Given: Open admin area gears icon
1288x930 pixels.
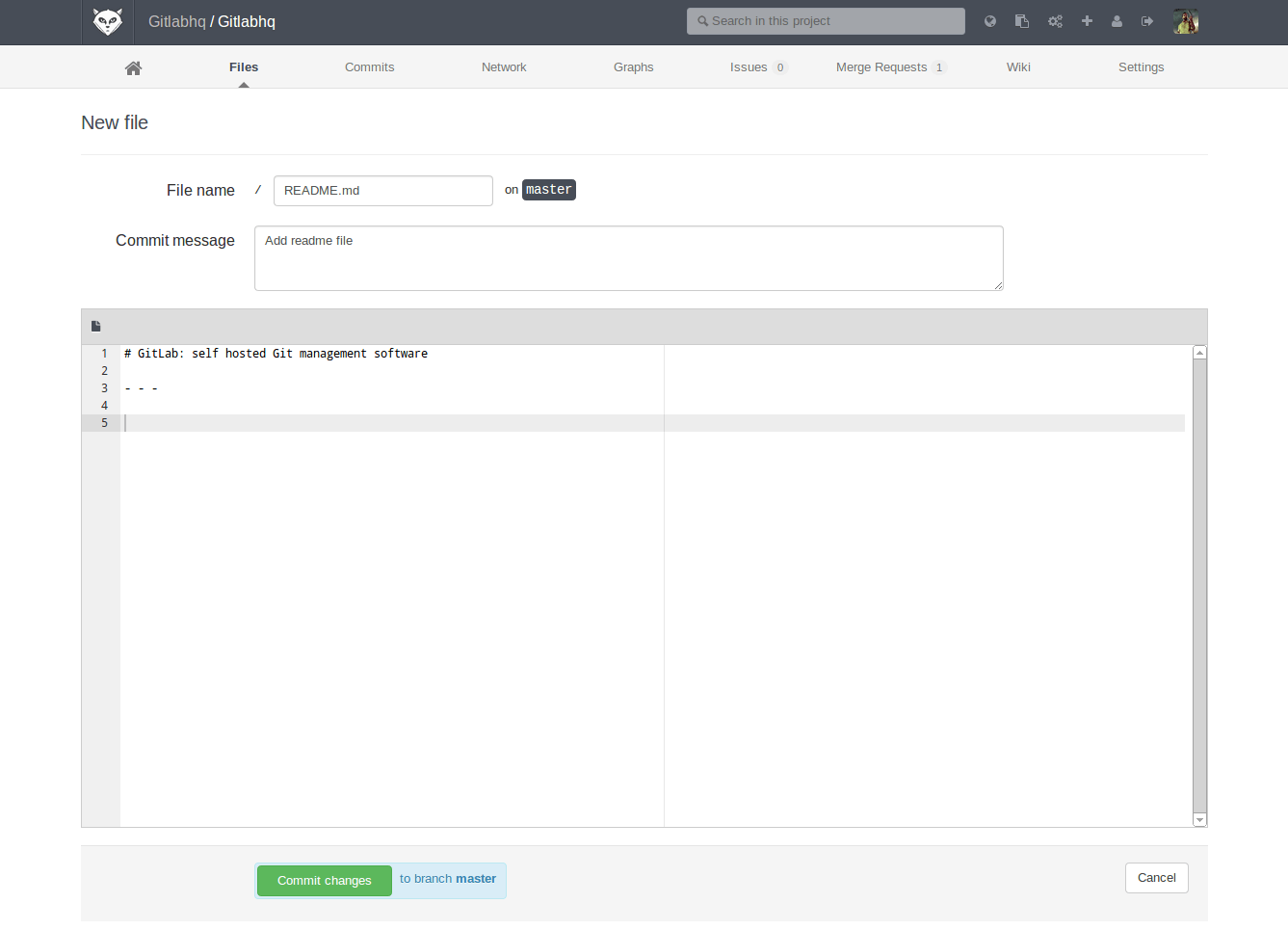Looking at the screenshot, I should [x=1055, y=21].
